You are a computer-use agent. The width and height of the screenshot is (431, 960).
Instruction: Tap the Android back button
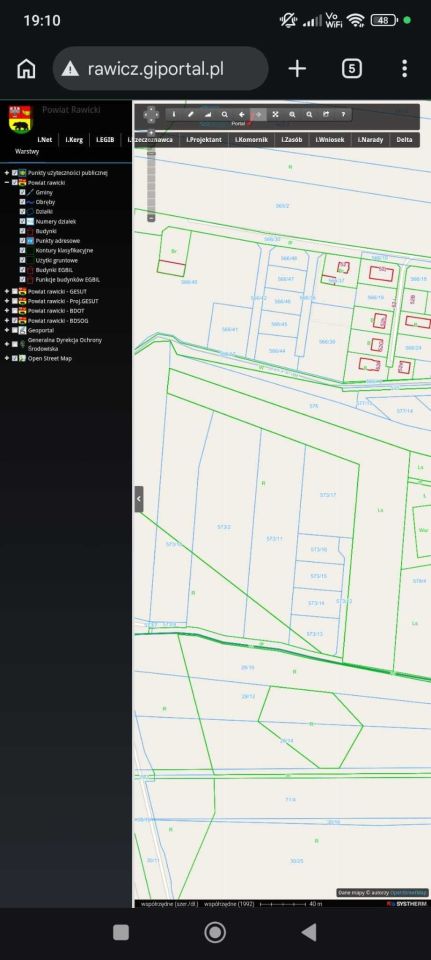[309, 932]
